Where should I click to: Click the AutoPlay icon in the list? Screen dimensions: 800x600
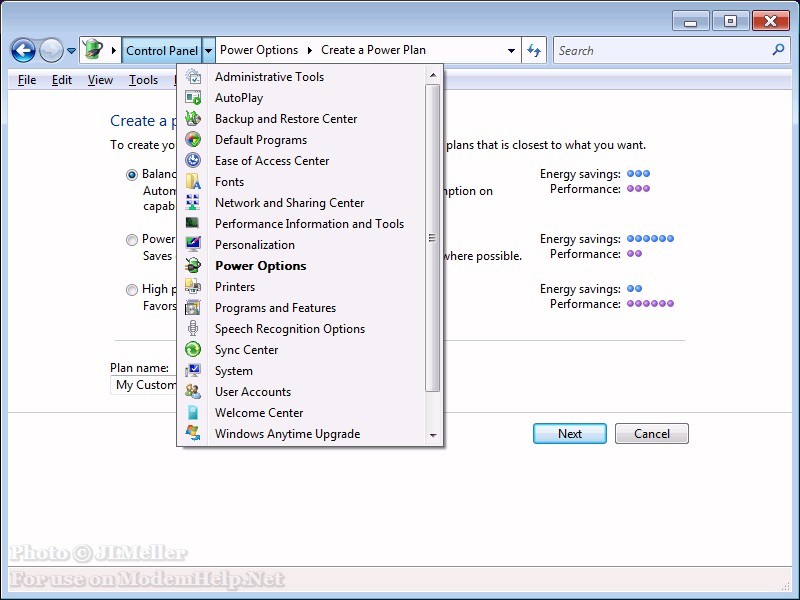193,97
